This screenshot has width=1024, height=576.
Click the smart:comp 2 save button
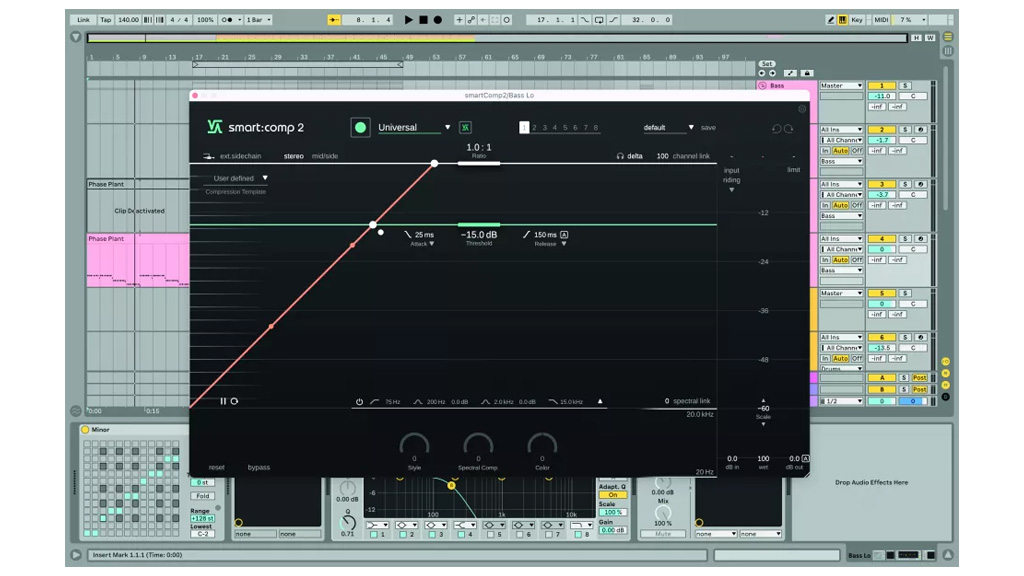pyautogui.click(x=708, y=127)
